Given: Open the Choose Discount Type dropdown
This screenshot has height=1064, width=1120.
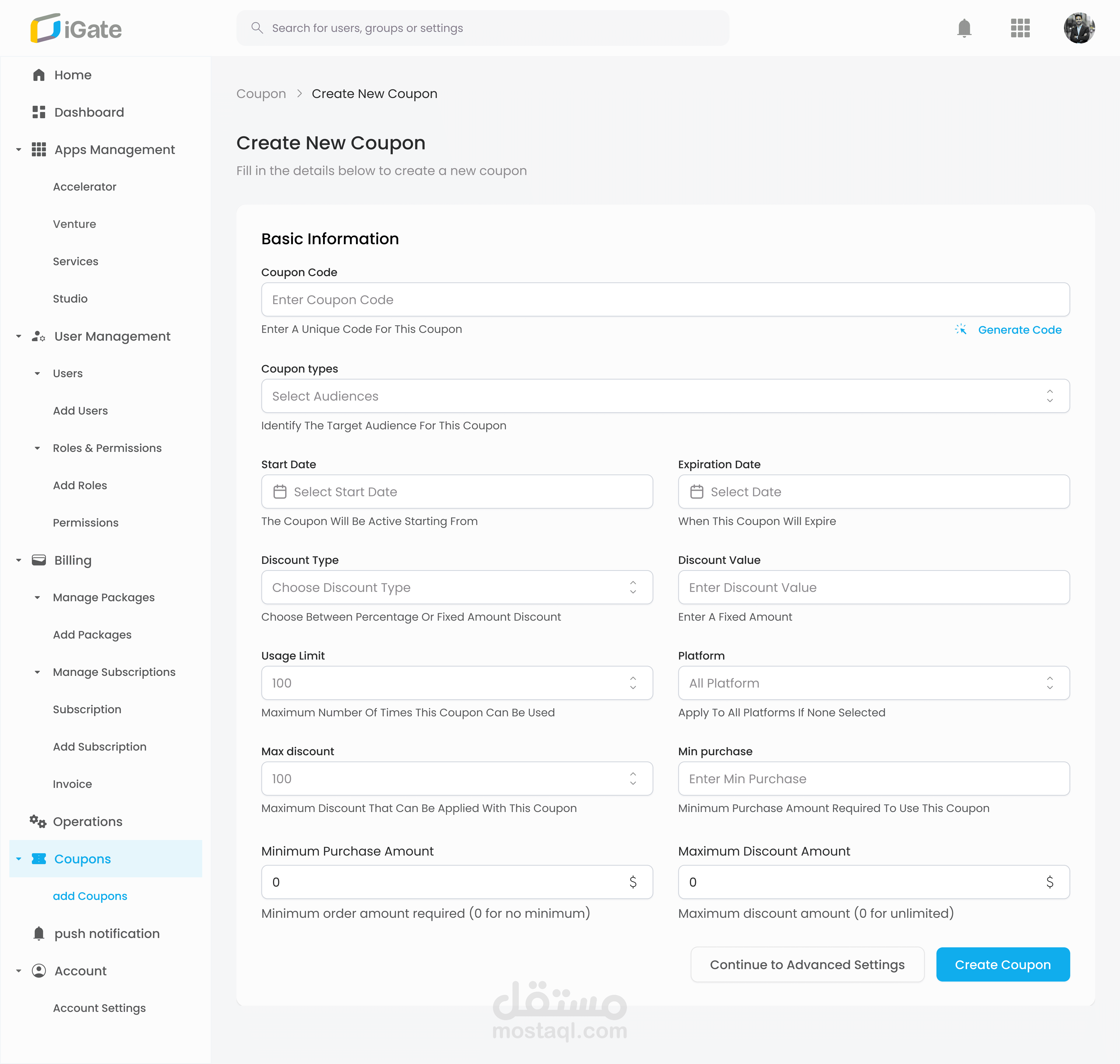Looking at the screenshot, I should pos(457,587).
